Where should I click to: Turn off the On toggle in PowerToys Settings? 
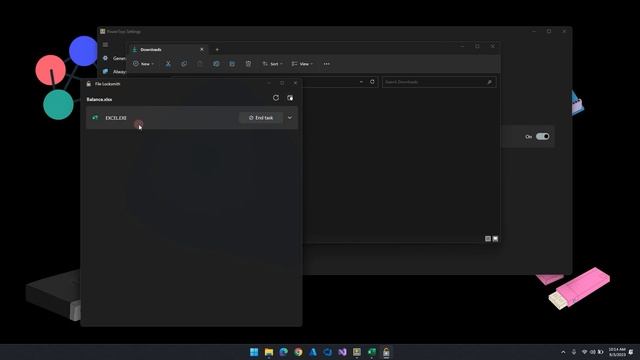[x=542, y=136]
